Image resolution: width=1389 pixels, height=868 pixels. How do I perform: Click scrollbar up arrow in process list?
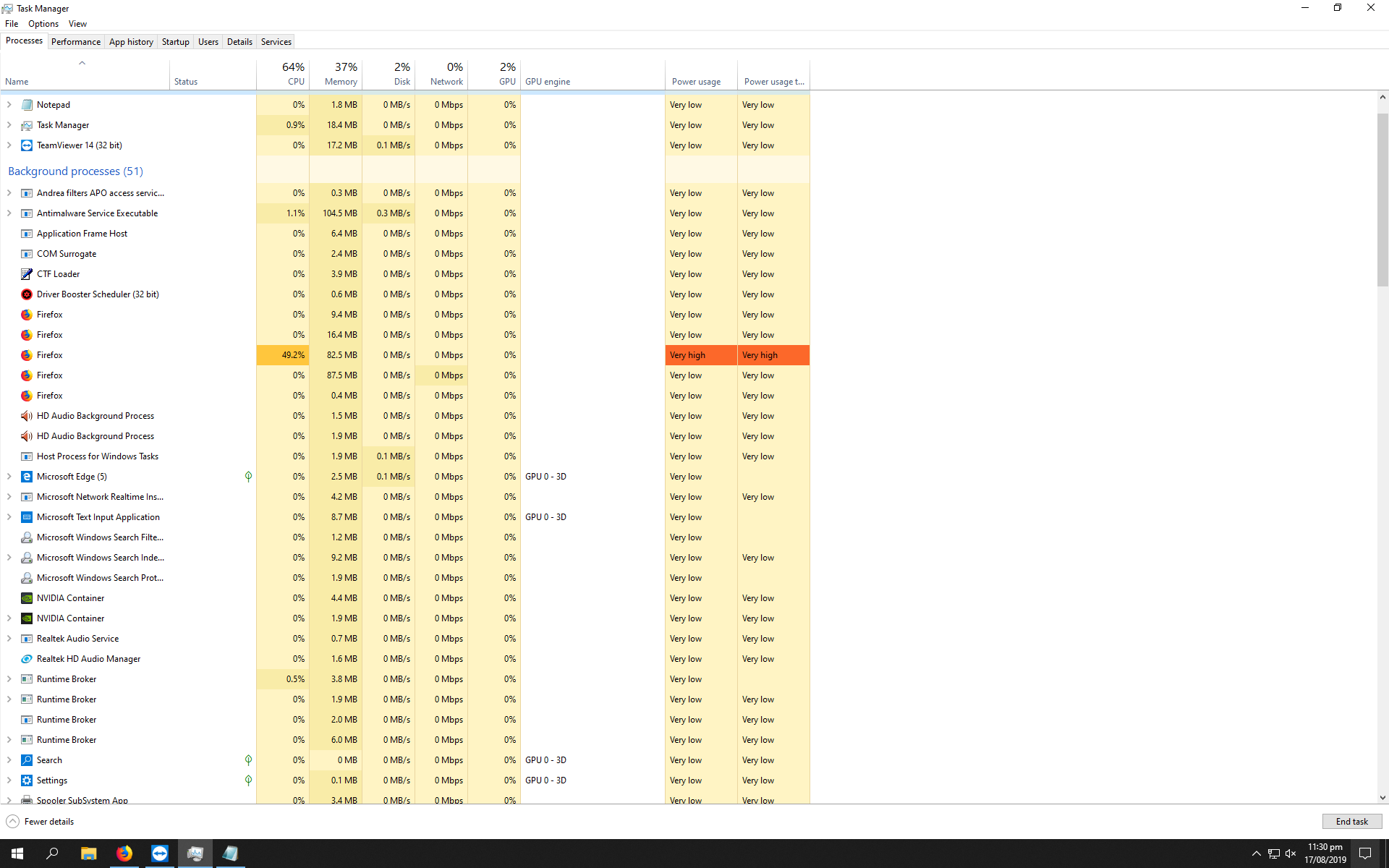click(x=1382, y=97)
